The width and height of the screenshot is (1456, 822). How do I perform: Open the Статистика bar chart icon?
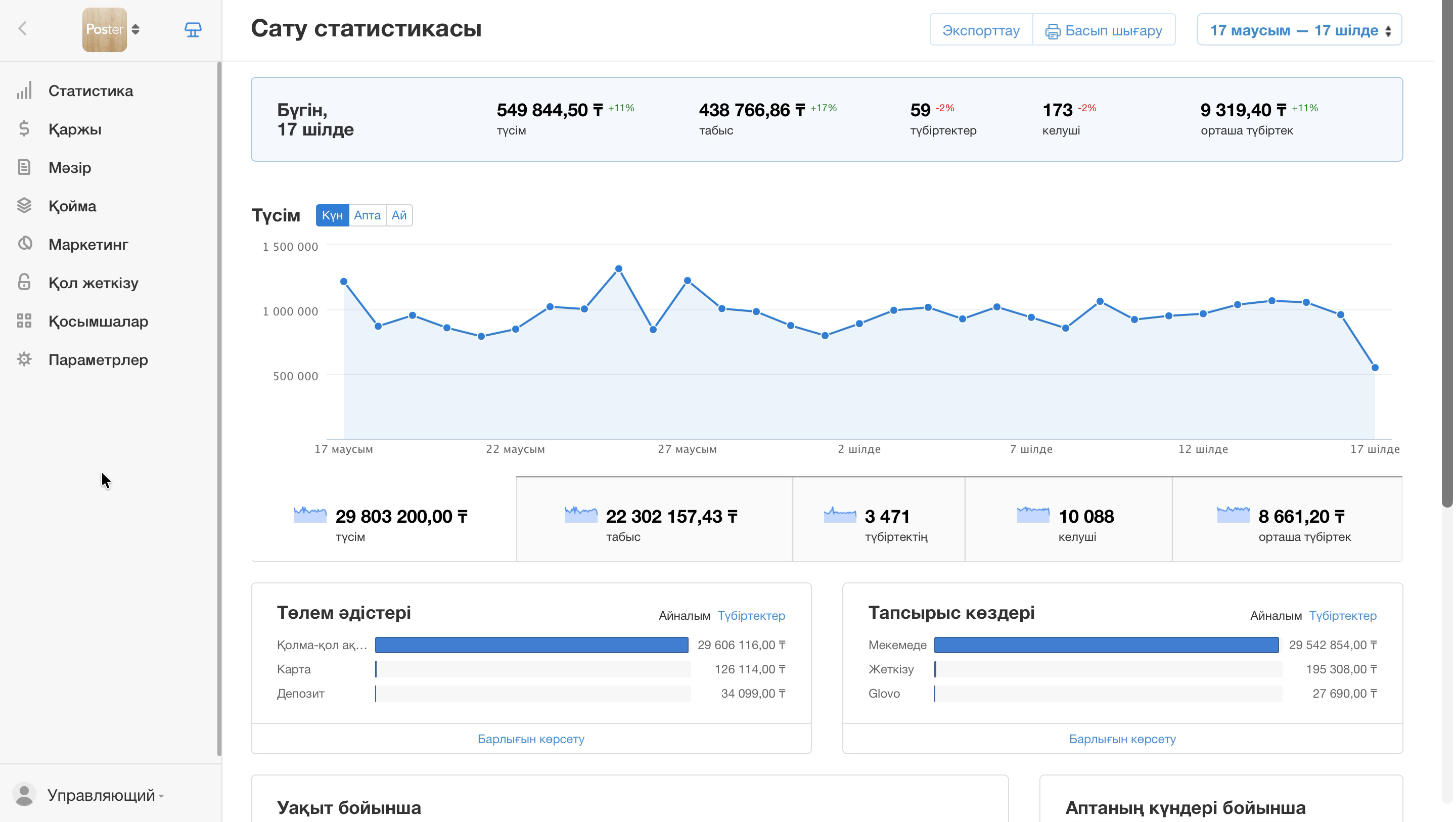(x=24, y=90)
